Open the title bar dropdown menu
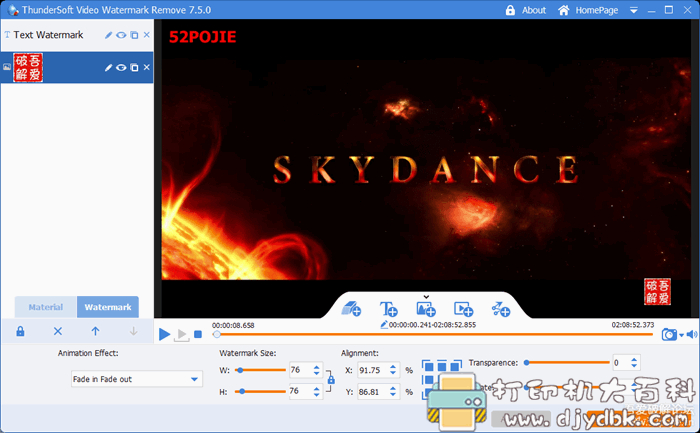This screenshot has width=700, height=433. [633, 10]
